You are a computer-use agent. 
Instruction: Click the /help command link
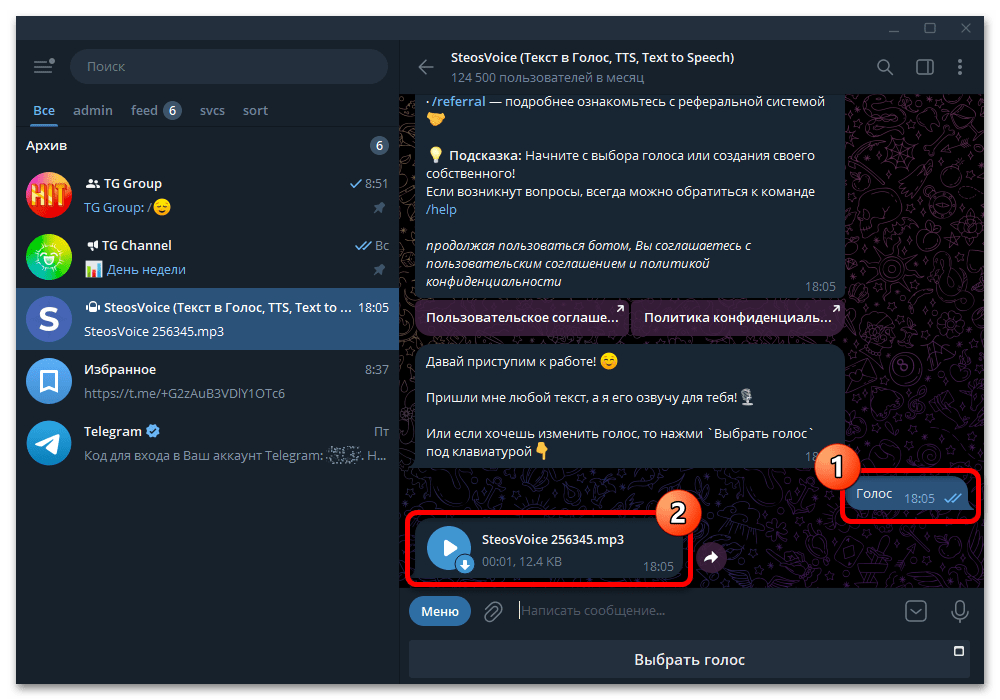click(441, 209)
